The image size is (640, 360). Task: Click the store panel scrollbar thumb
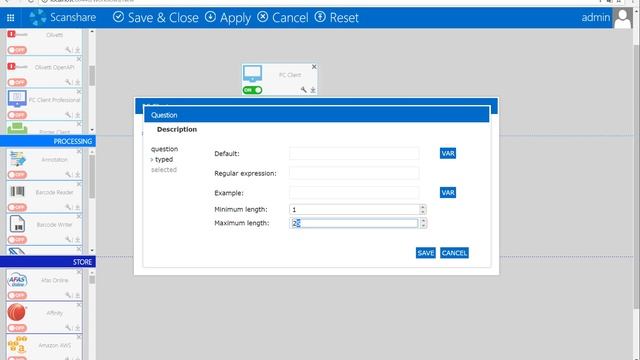tap(92, 280)
